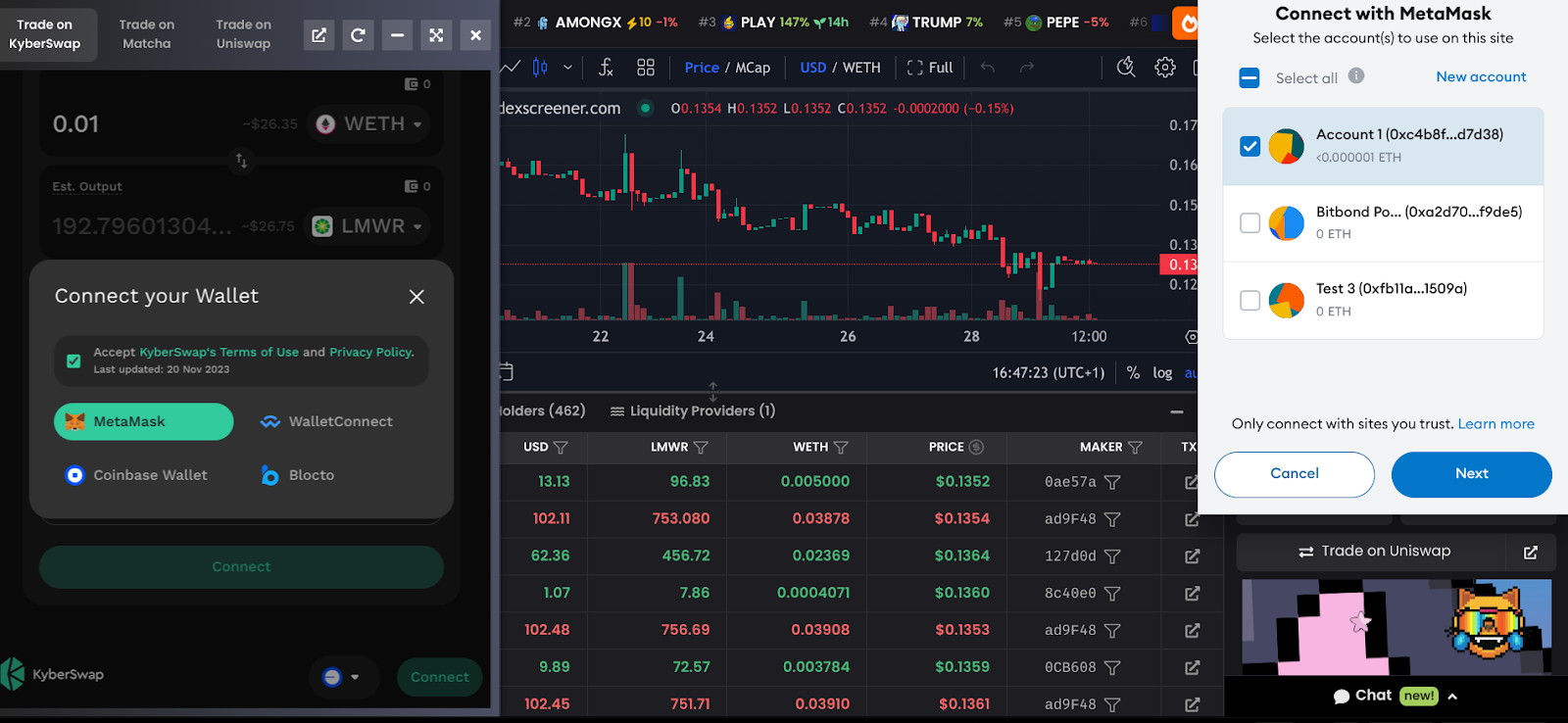The height and width of the screenshot is (723, 1568).
Task: Toggle KyberSwap Terms acceptance checkbox
Action: (x=73, y=361)
